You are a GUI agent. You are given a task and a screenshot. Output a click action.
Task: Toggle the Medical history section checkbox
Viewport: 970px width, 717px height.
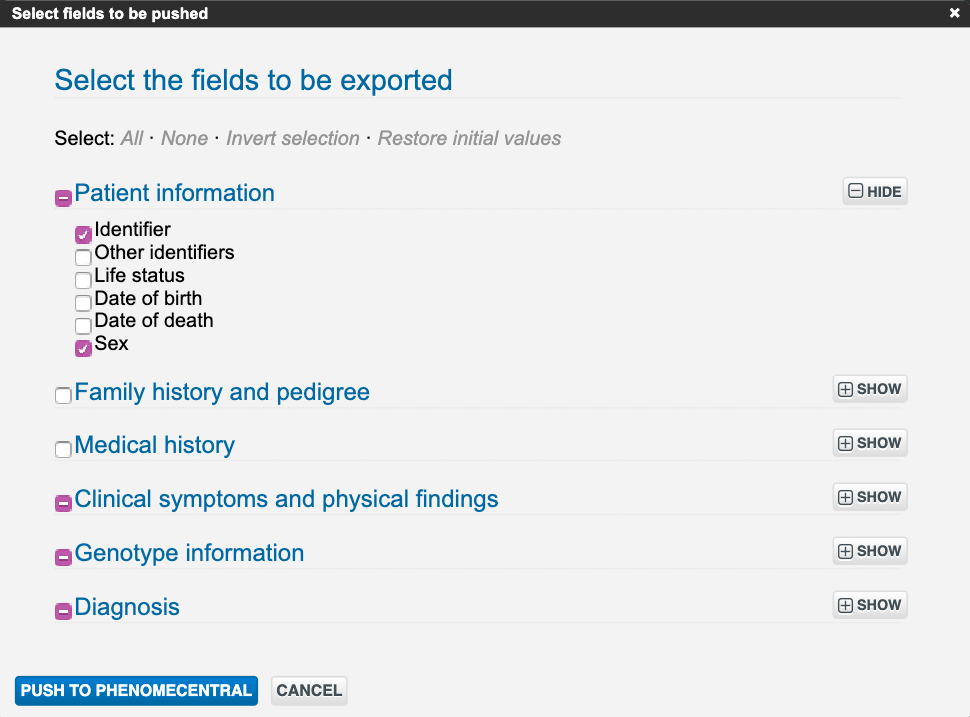63,450
